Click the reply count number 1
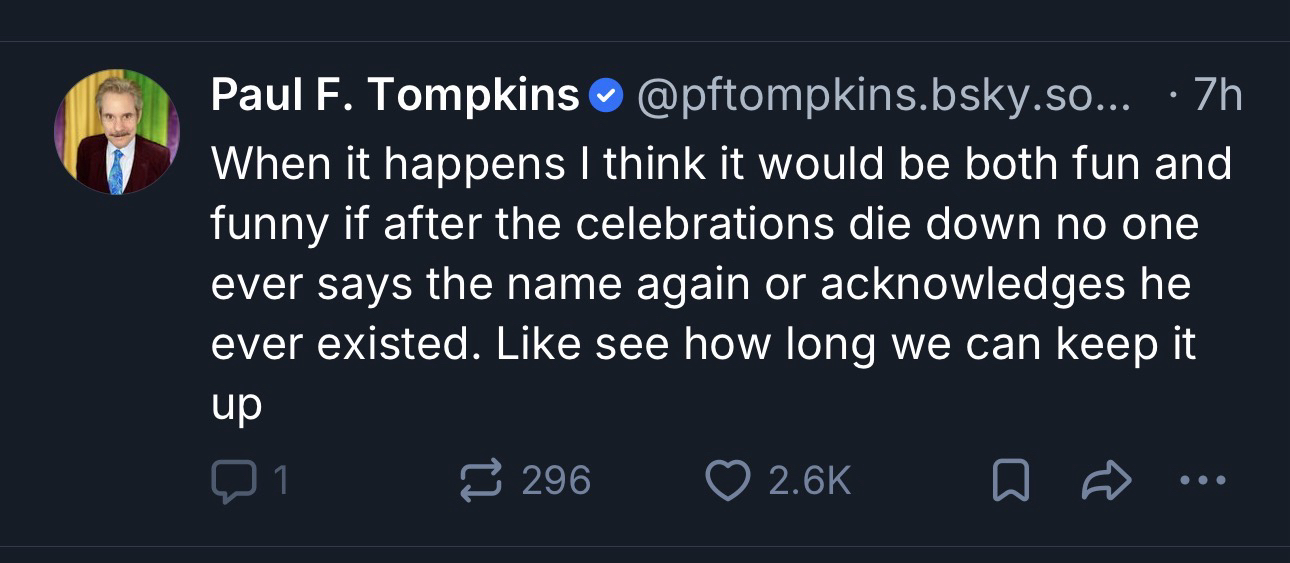 (282, 481)
